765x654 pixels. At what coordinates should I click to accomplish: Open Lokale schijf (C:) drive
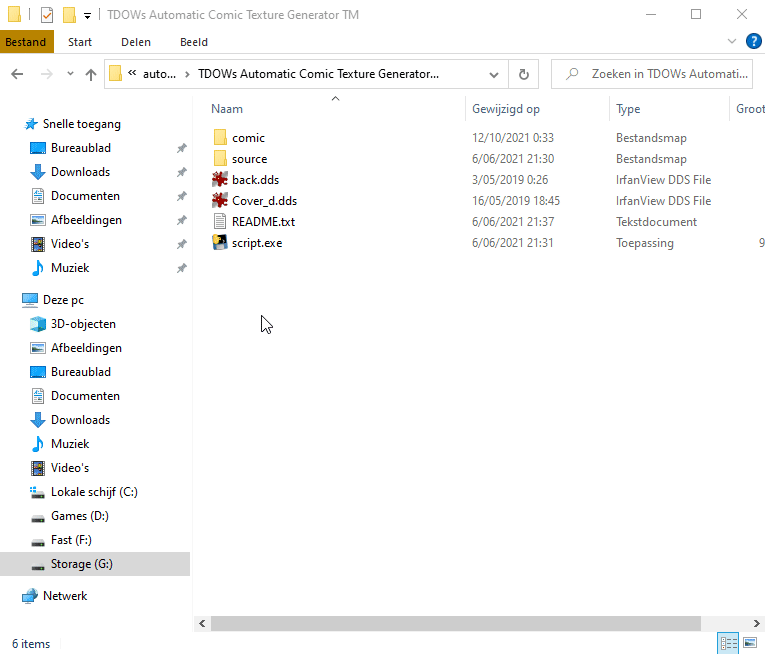click(x=94, y=491)
